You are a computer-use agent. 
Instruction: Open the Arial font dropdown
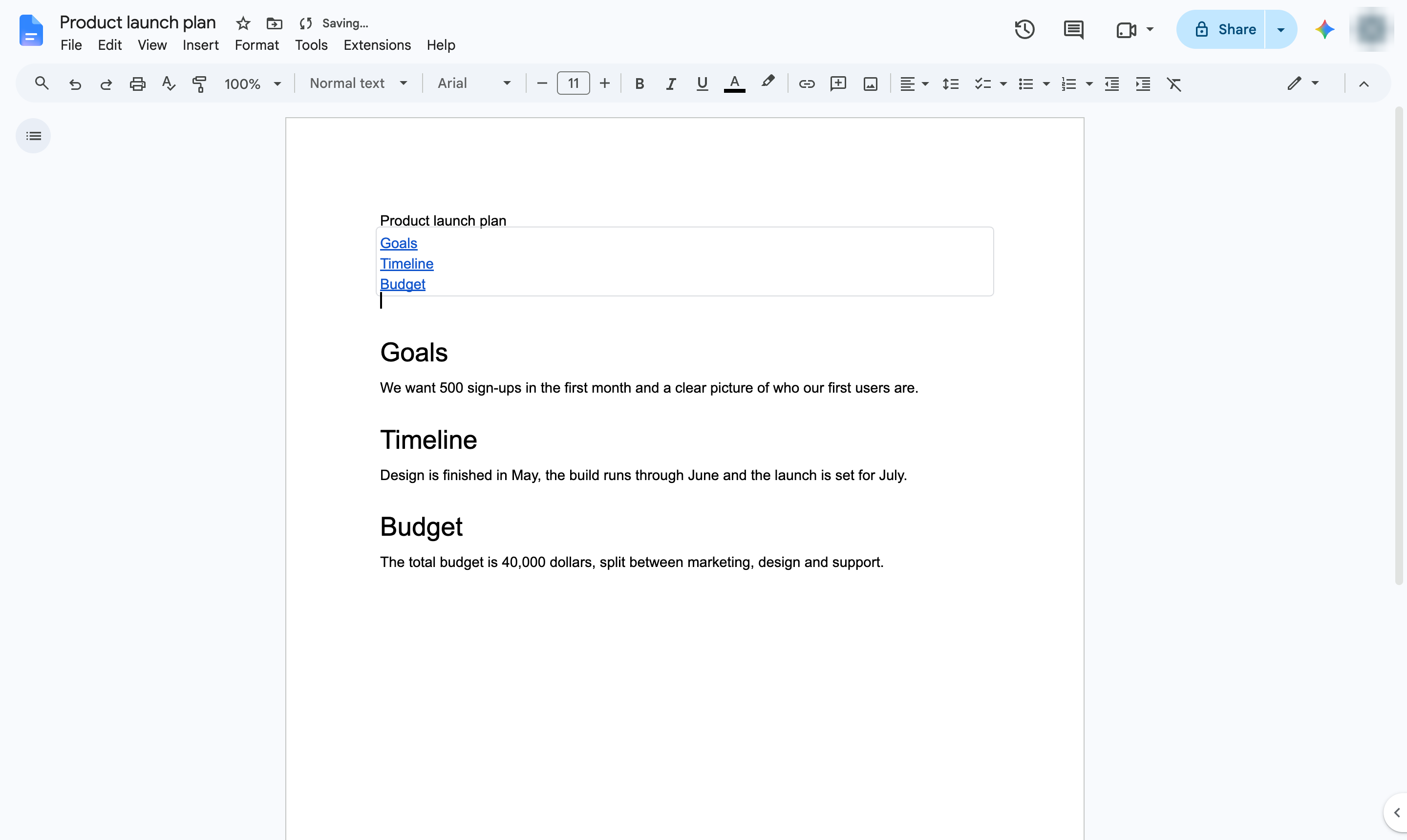(474, 83)
